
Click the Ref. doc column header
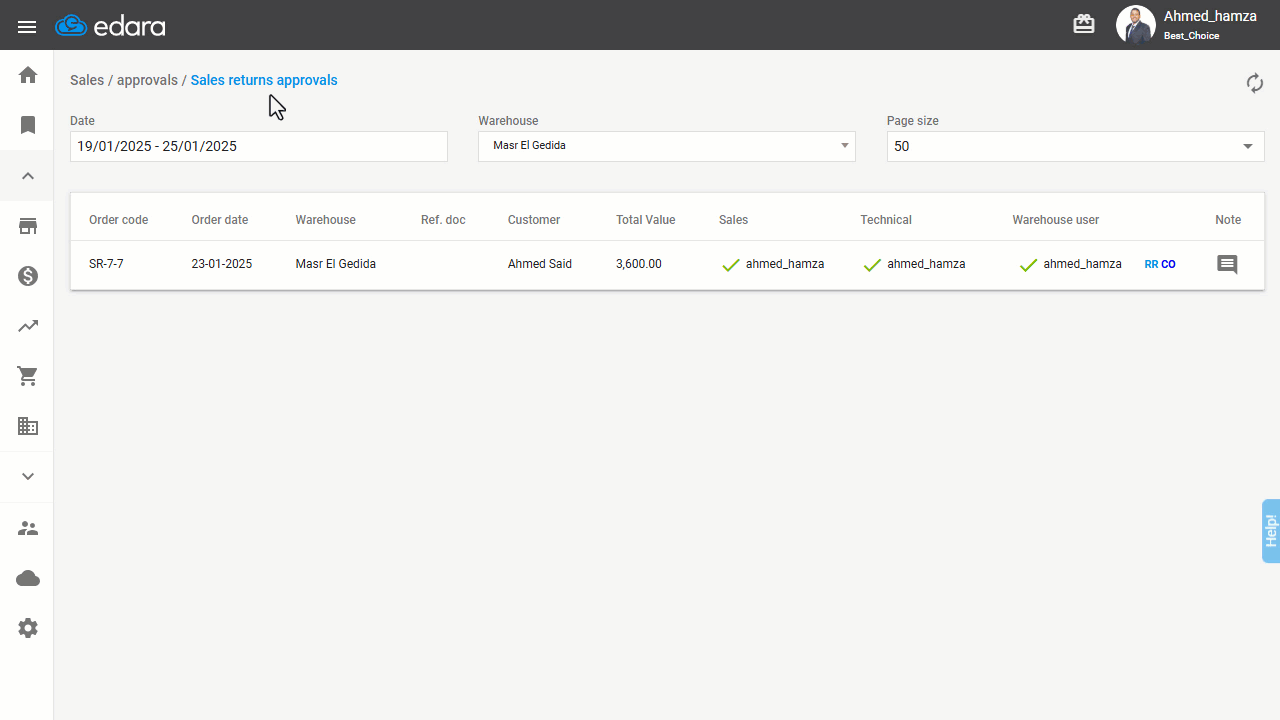click(443, 220)
